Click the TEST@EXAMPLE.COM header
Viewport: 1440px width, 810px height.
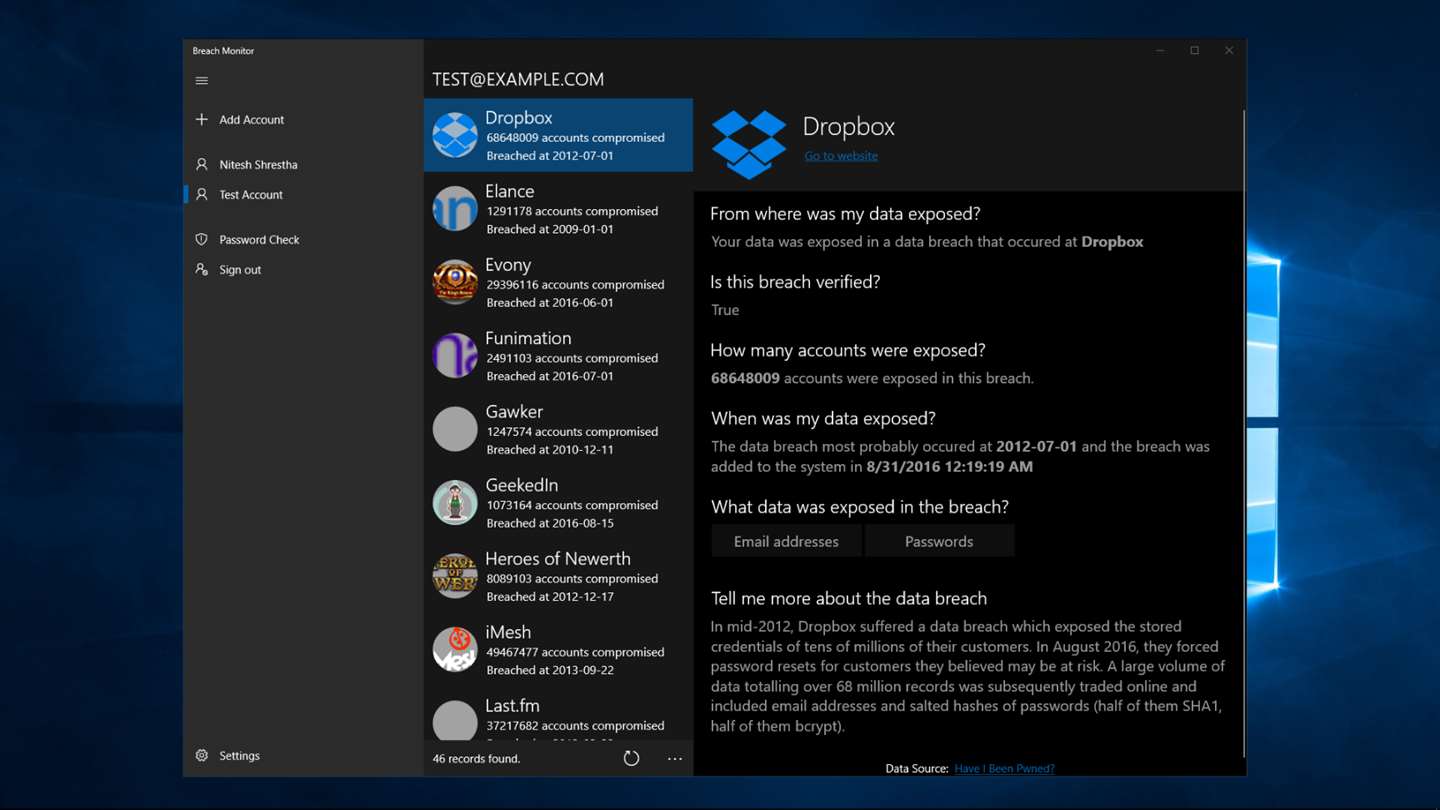point(518,79)
